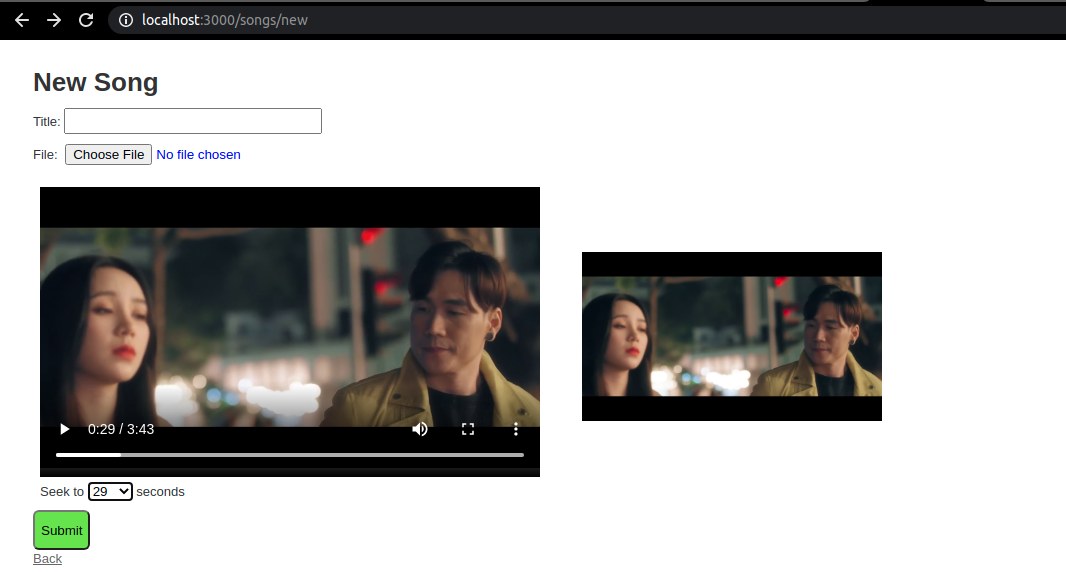The height and width of the screenshot is (572, 1066).
Task: Open the Seek to seconds dropdown
Action: click(110, 491)
